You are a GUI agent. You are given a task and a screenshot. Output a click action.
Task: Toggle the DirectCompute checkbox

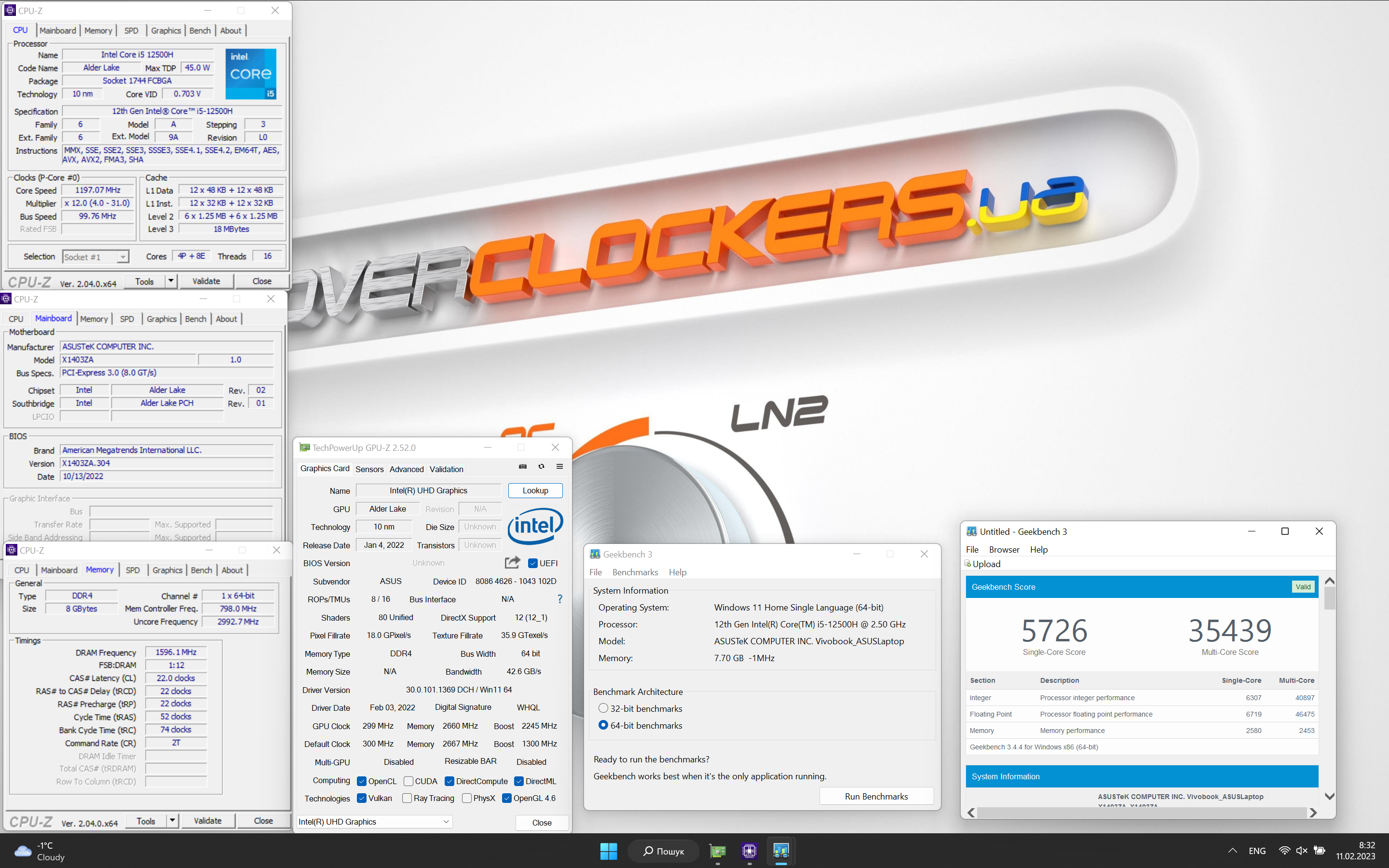(449, 781)
